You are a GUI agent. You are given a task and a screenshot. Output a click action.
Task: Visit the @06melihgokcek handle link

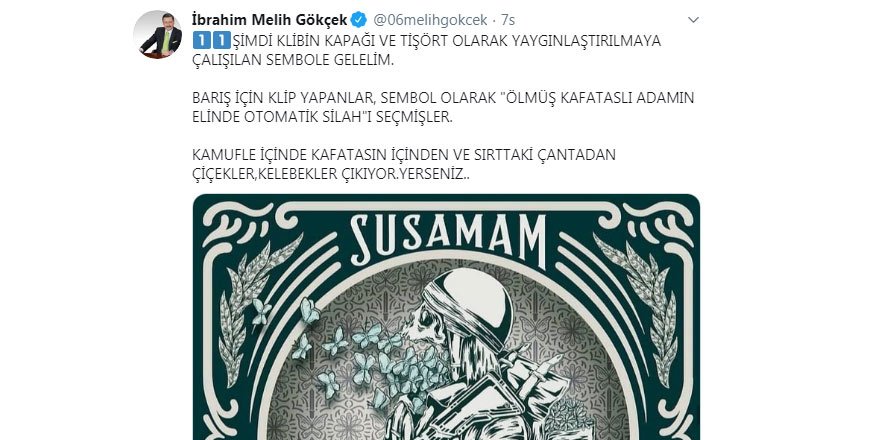pyautogui.click(x=430, y=20)
